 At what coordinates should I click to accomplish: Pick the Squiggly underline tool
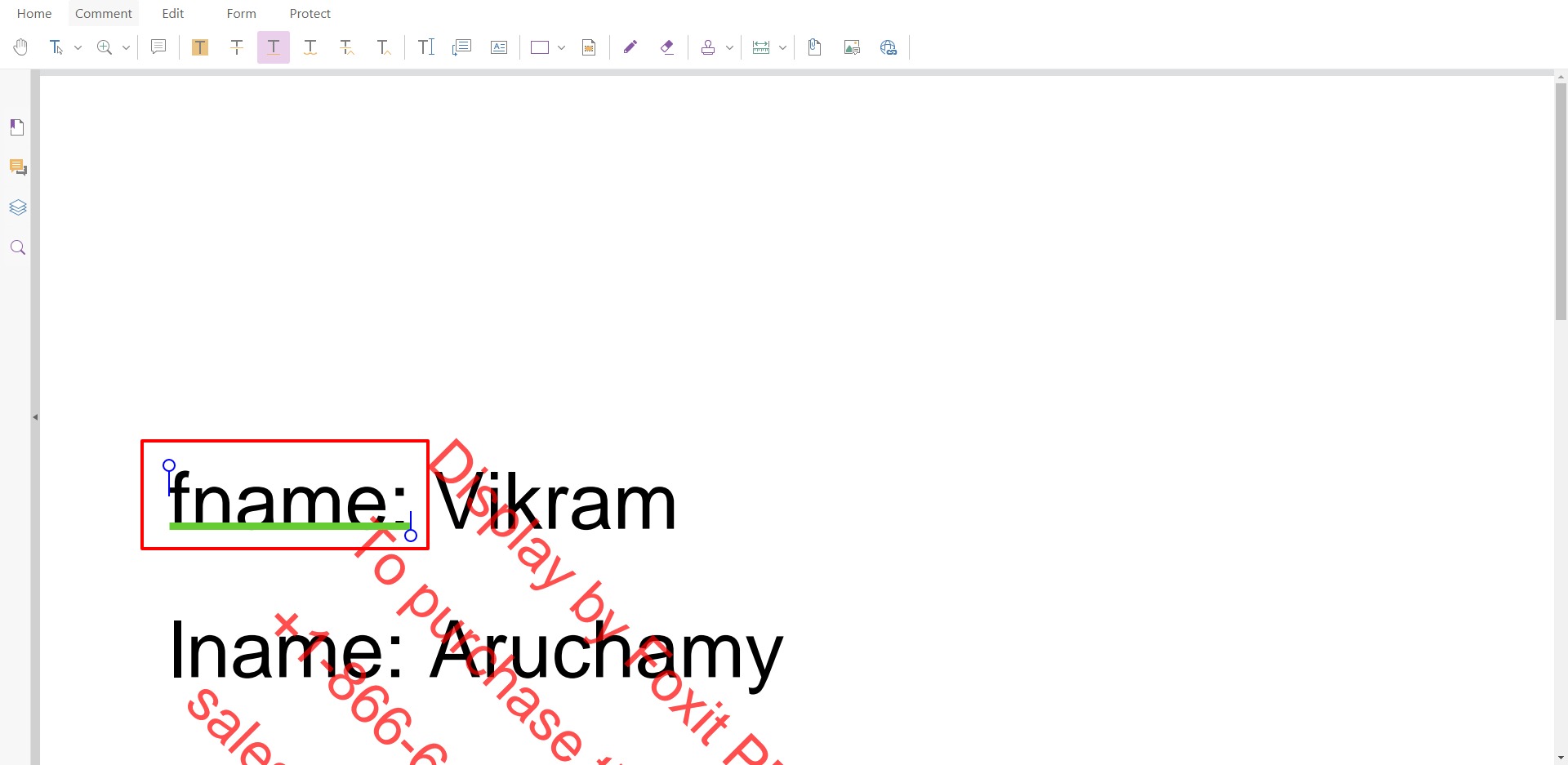[x=310, y=47]
